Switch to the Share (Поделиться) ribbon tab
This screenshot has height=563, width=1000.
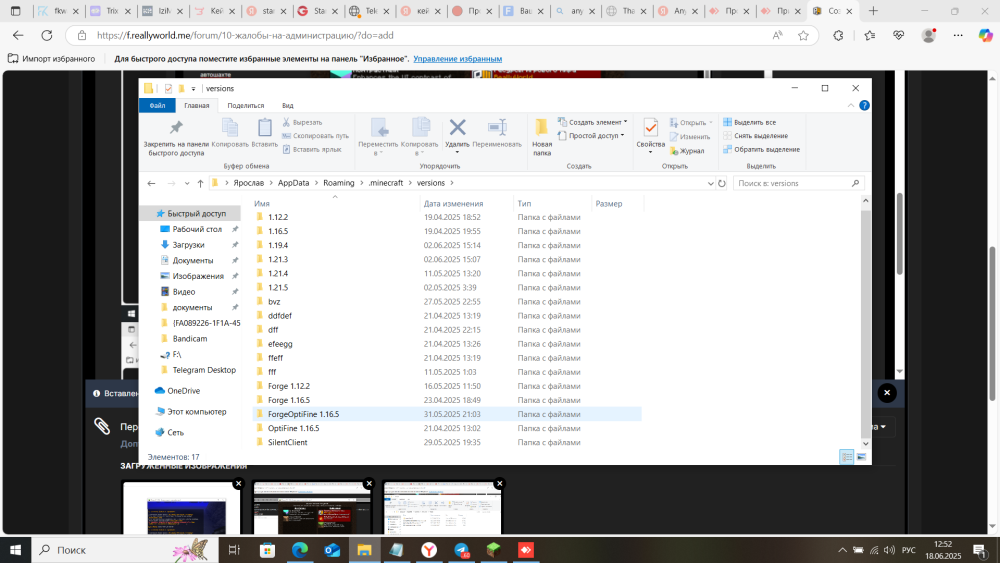point(246,105)
